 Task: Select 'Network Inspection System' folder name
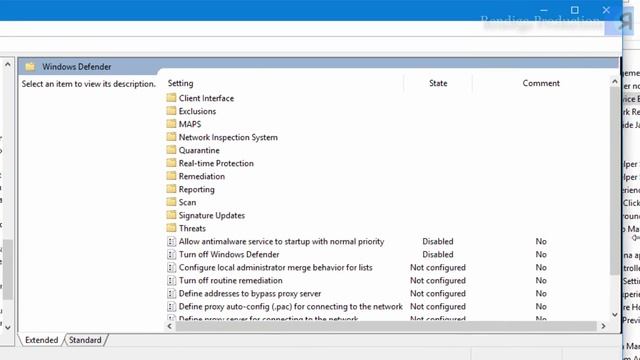pyautogui.click(x=228, y=137)
